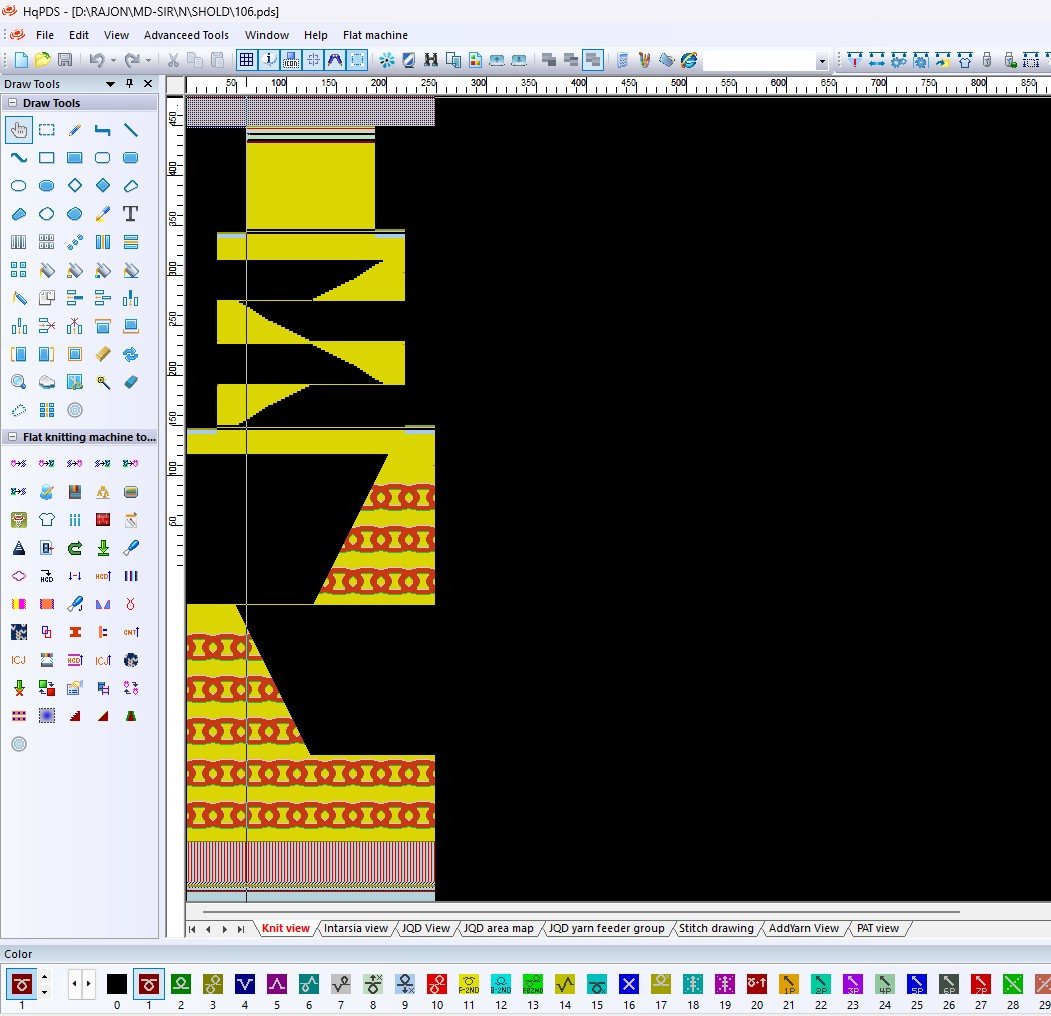Activate the magnifier zoom tool
Viewport: 1051px width, 1016px height.
pos(18,382)
